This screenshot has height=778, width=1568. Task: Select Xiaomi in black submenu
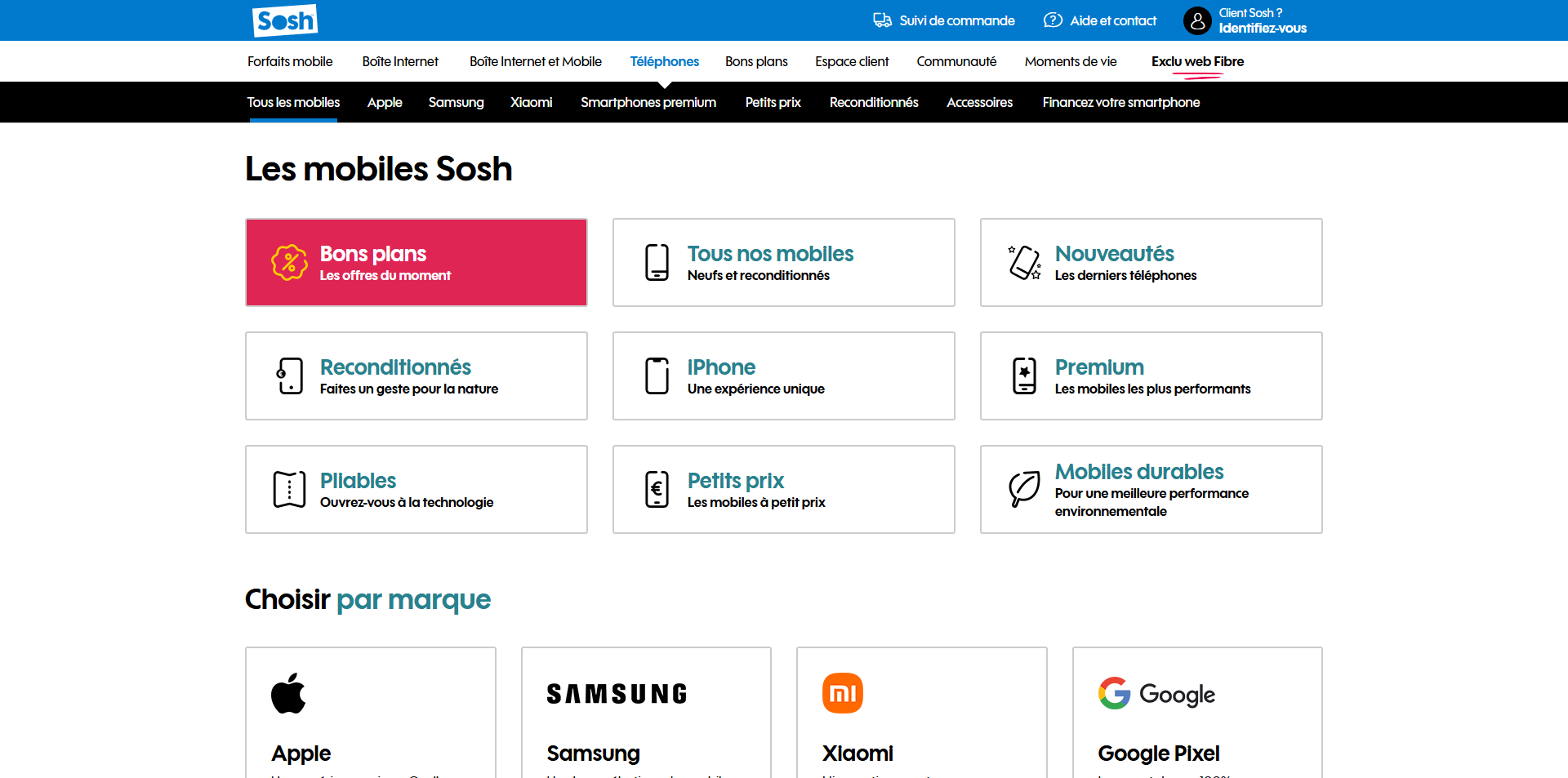click(x=531, y=102)
